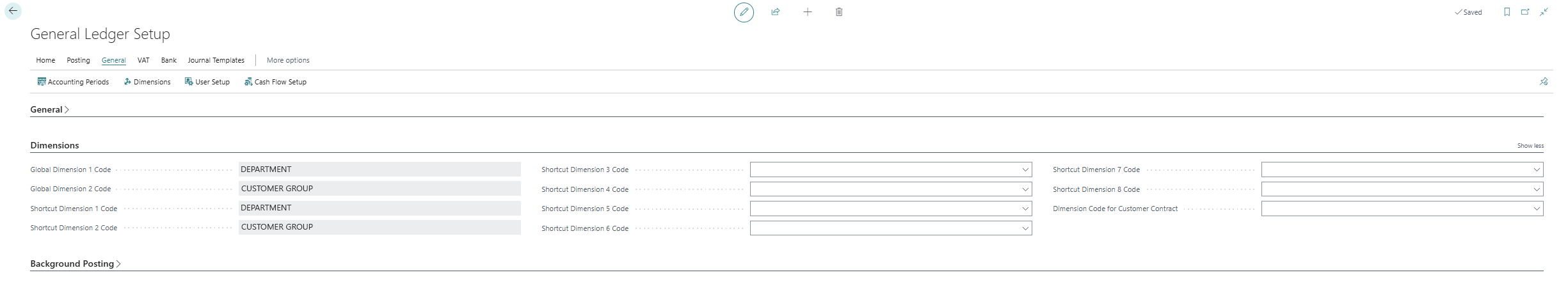1568x284 pixels.
Task: Open the page in a new window
Action: 1526,12
